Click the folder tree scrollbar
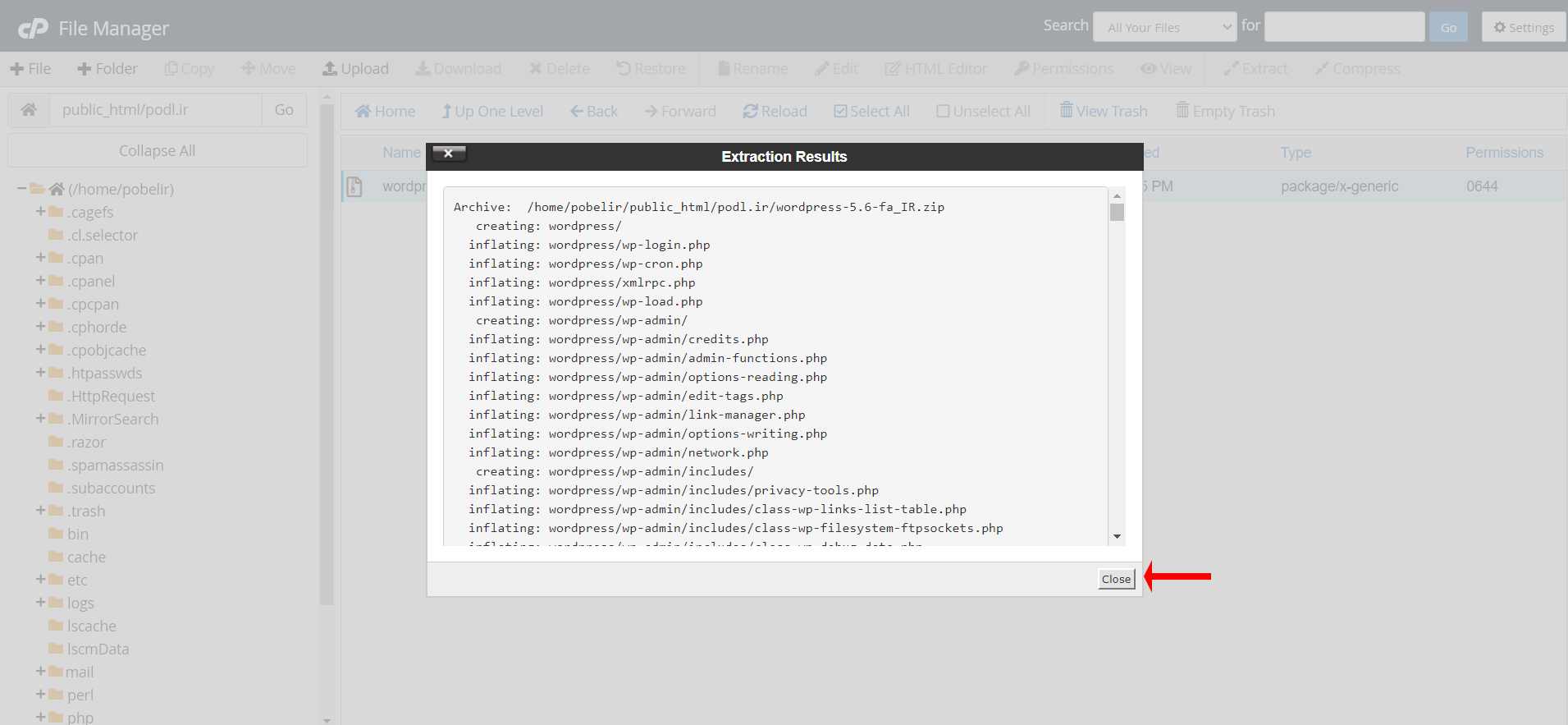This screenshot has width=1568, height=725. click(x=327, y=353)
